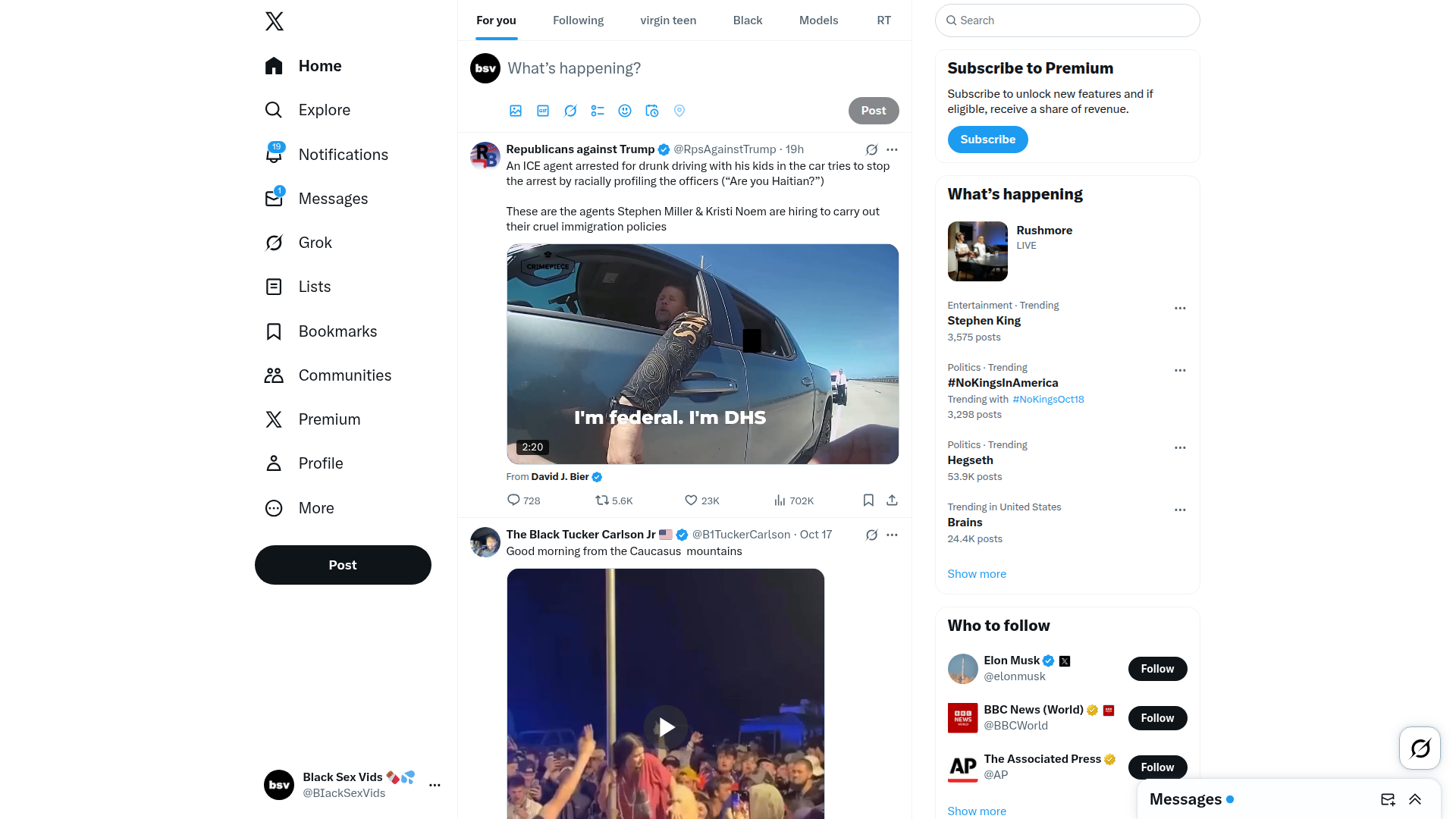
Task: Play the Caucasus mountains video
Action: (x=666, y=728)
